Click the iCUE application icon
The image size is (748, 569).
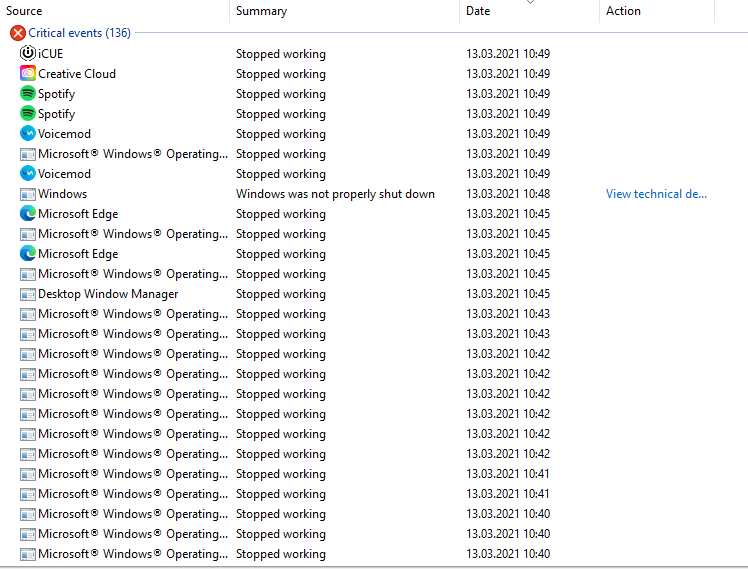[x=28, y=53]
